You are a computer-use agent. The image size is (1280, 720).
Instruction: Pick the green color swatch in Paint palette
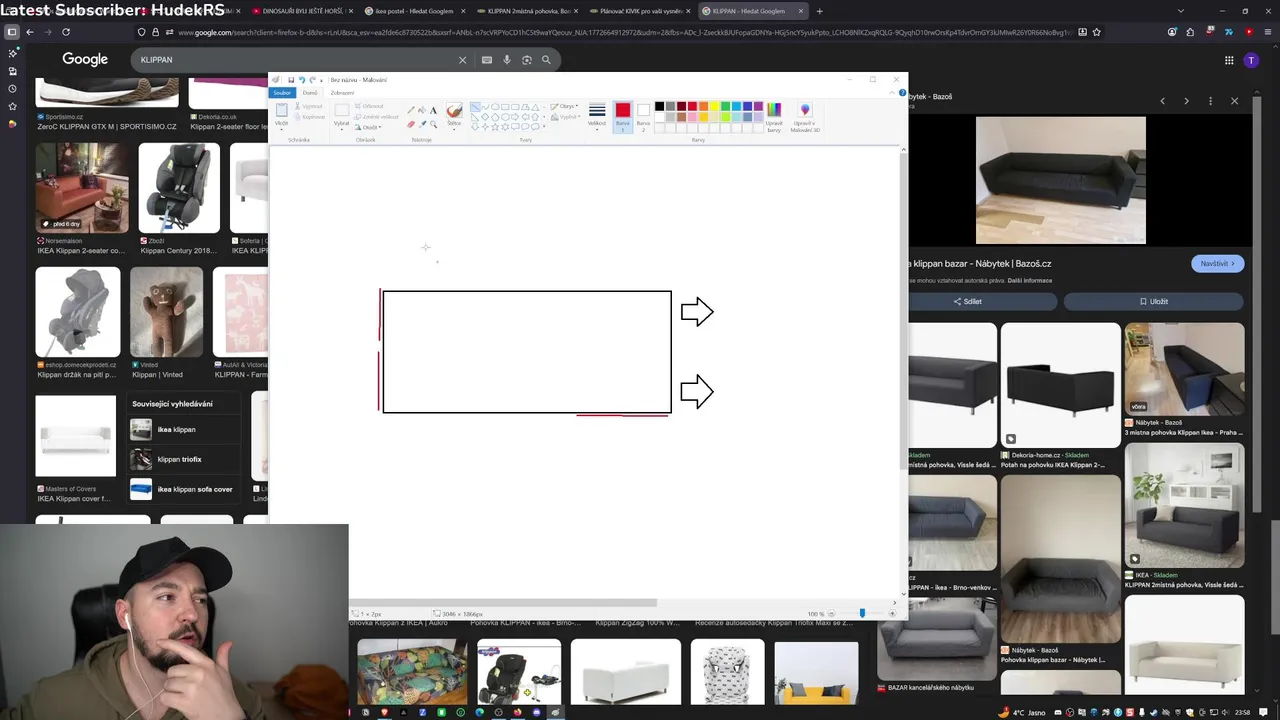tap(725, 106)
